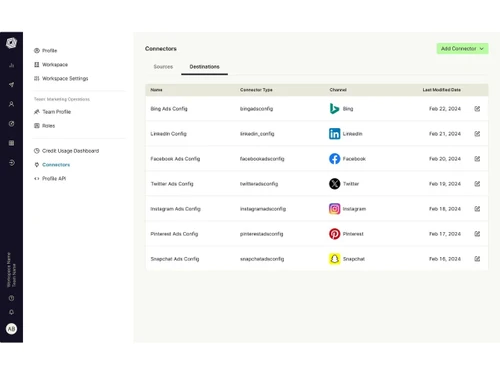Switch to the Sources tab

(x=163, y=67)
